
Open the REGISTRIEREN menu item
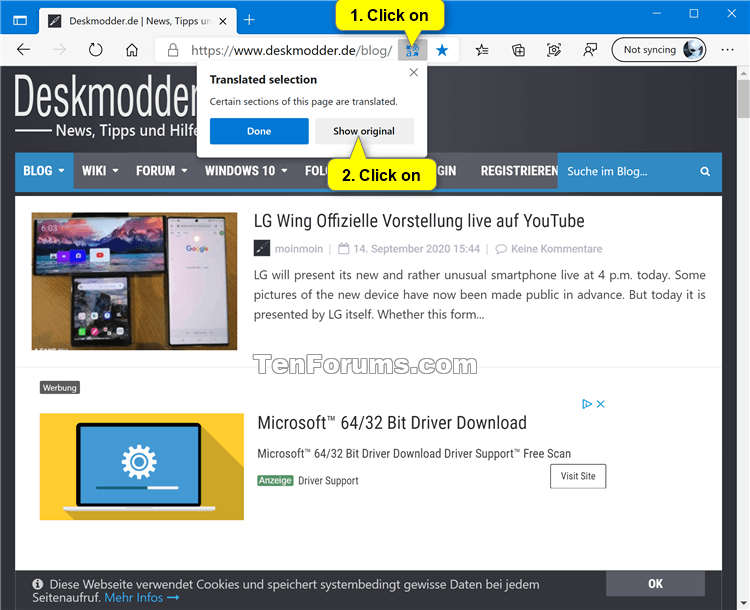click(x=519, y=171)
